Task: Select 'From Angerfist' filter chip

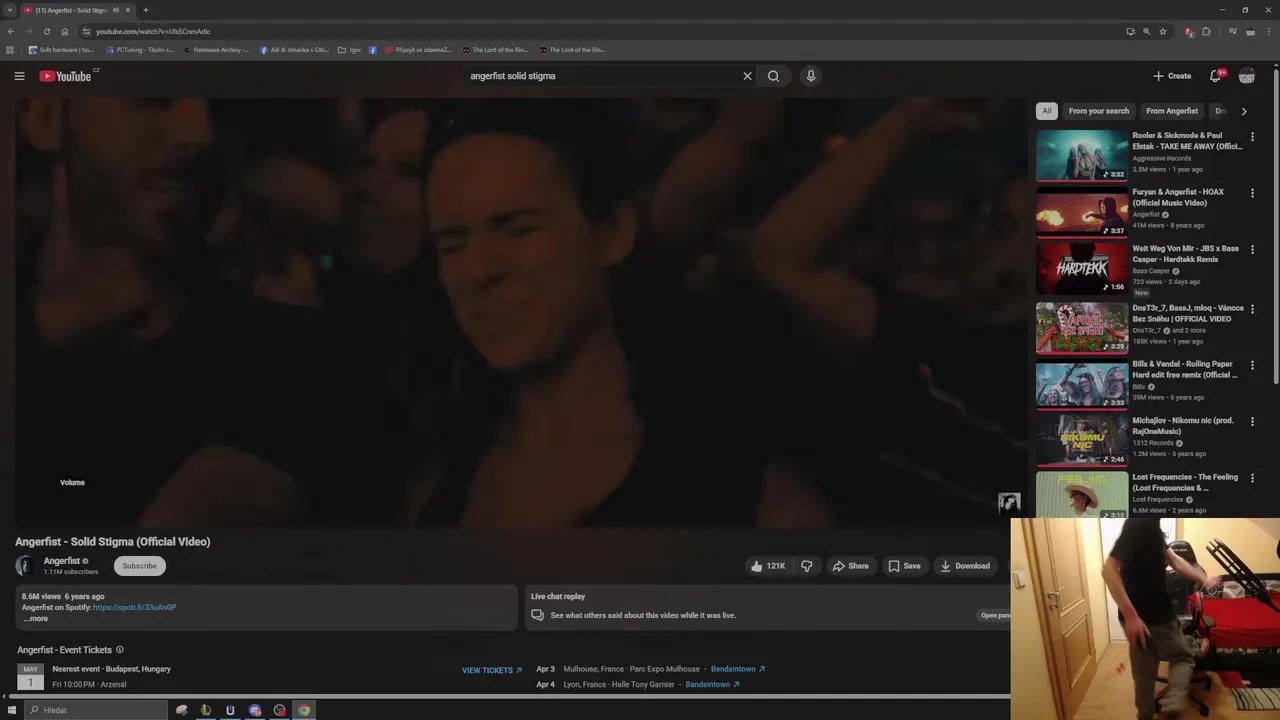Action: [x=1172, y=111]
